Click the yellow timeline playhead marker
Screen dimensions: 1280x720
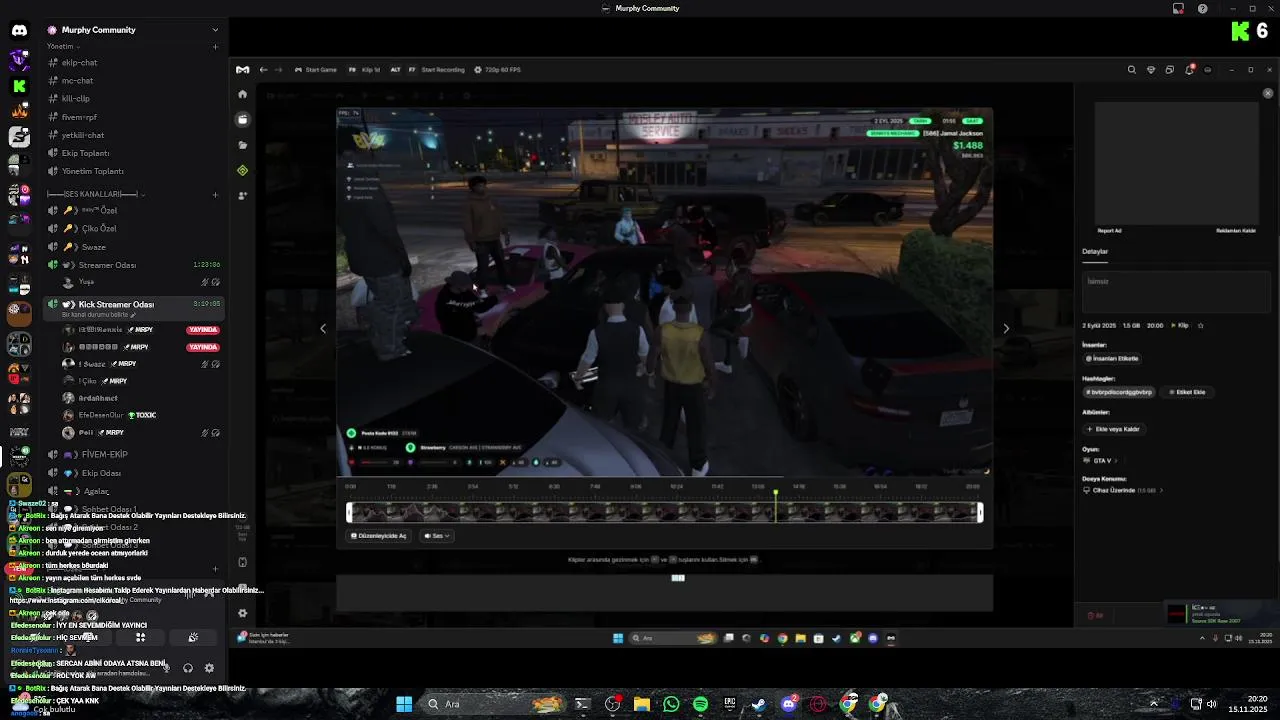[x=775, y=494]
